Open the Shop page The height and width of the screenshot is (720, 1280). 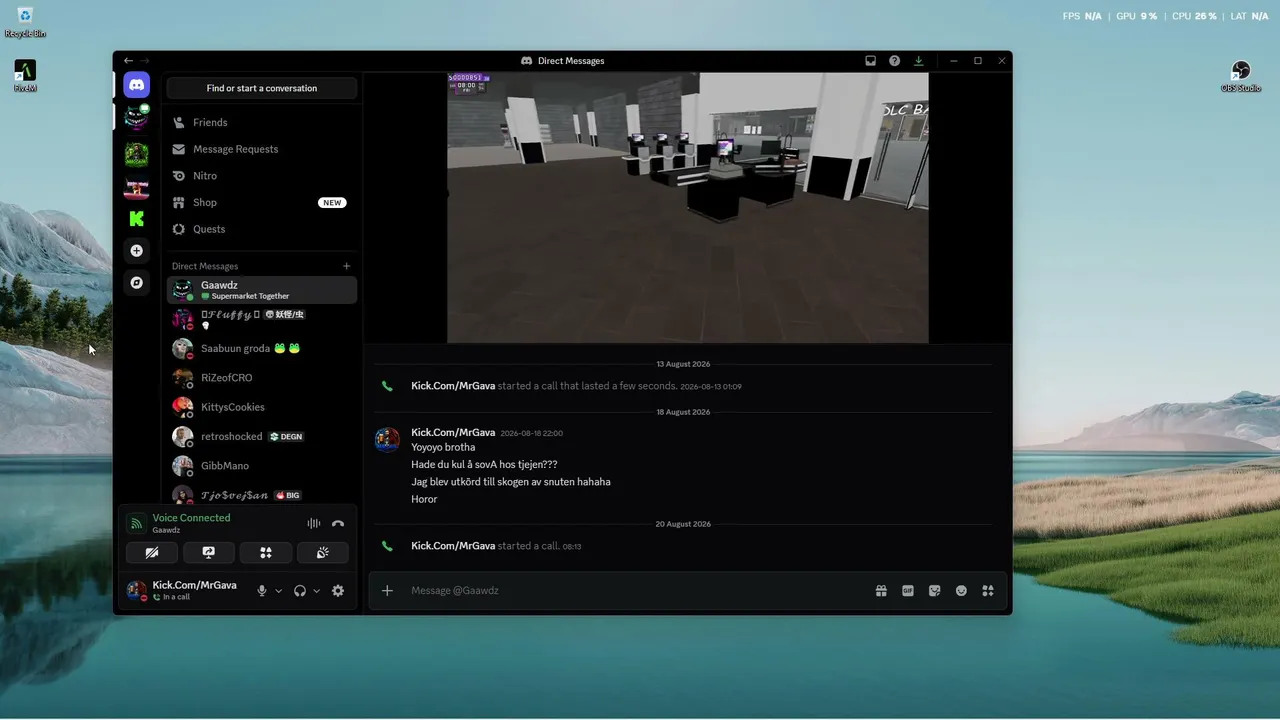point(262,202)
